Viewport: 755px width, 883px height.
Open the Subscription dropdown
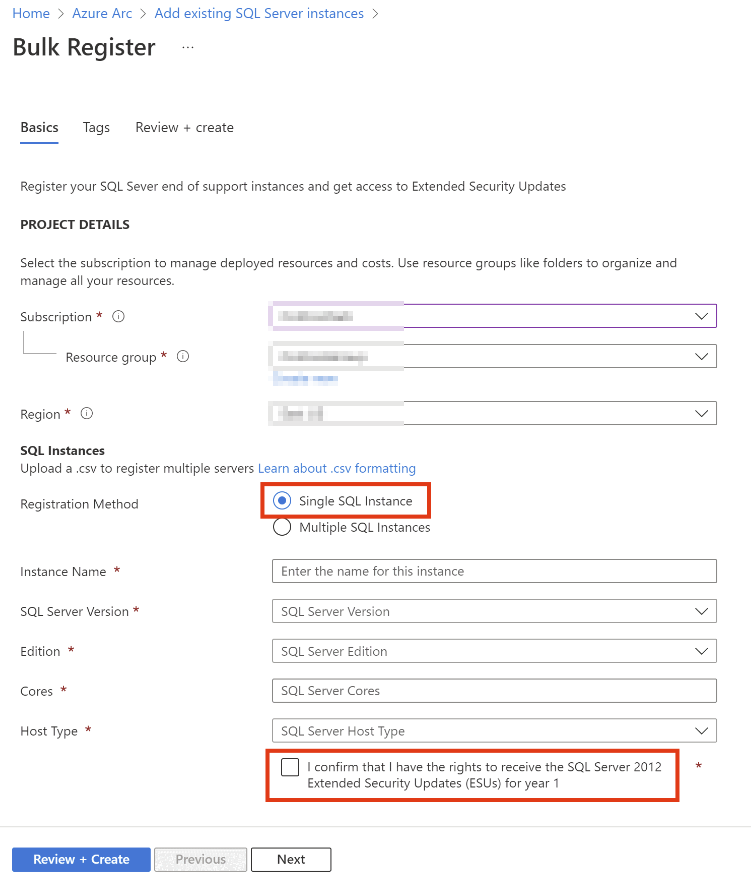pos(494,317)
